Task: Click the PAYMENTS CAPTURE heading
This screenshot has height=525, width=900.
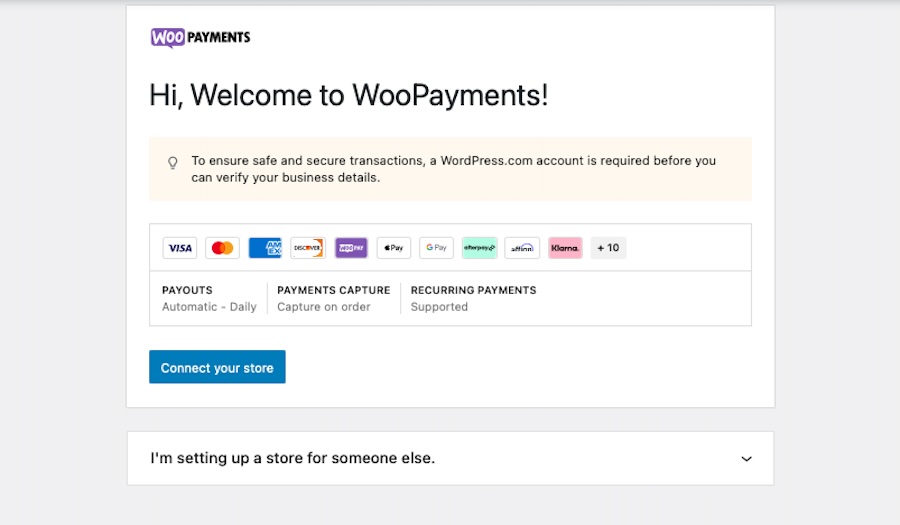Action: [x=333, y=290]
